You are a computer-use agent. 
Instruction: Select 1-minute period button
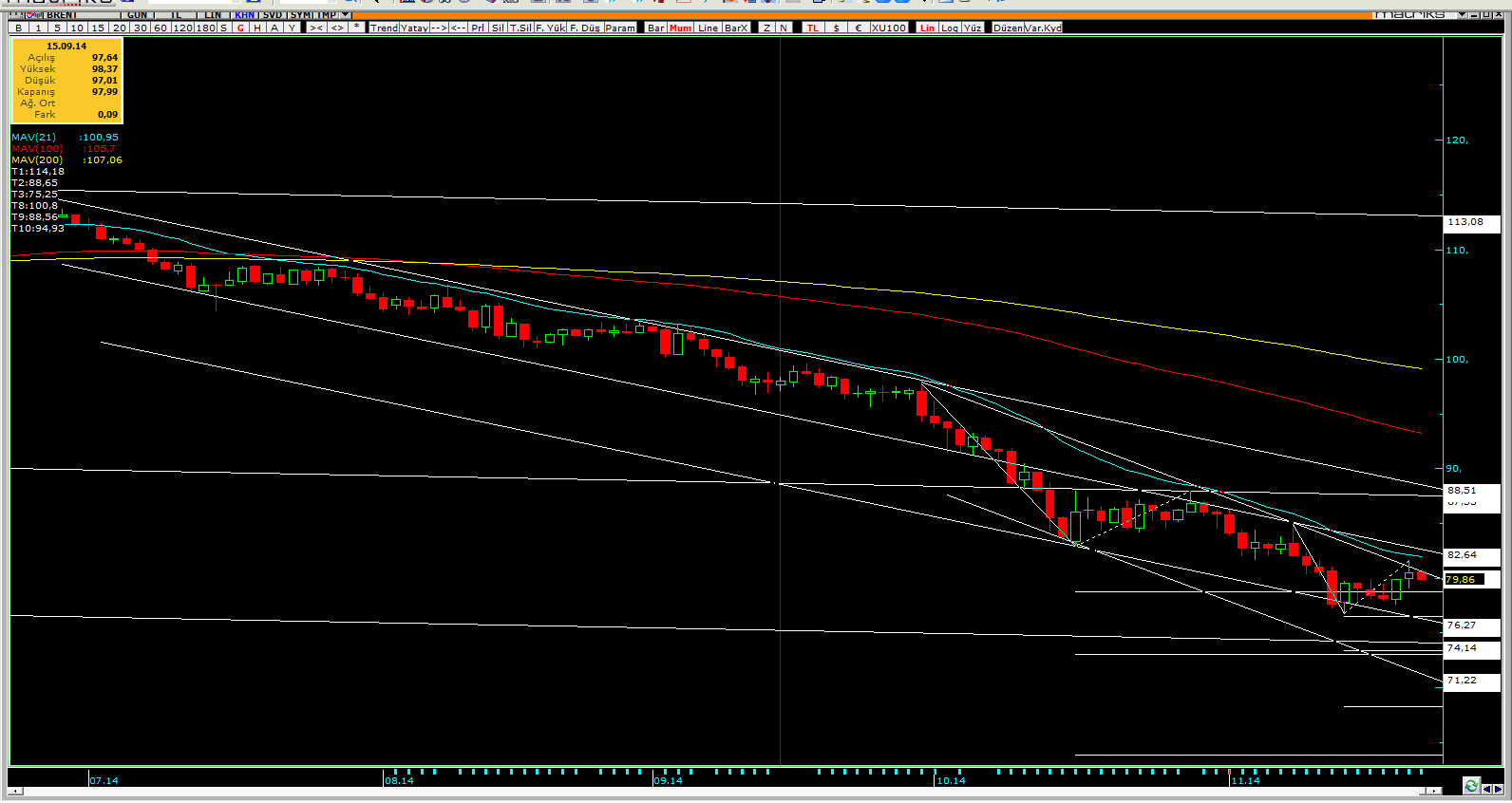tap(38, 28)
